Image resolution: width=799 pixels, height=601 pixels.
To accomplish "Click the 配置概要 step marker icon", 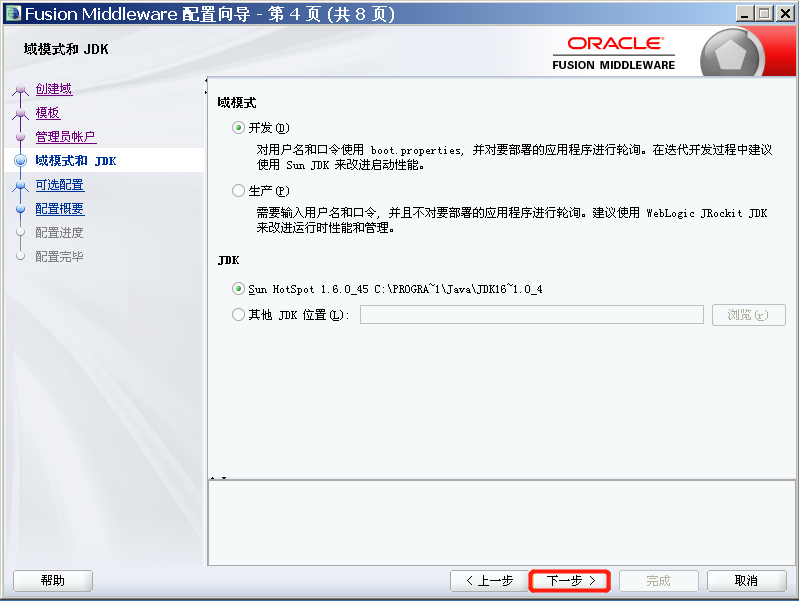I will [20, 208].
